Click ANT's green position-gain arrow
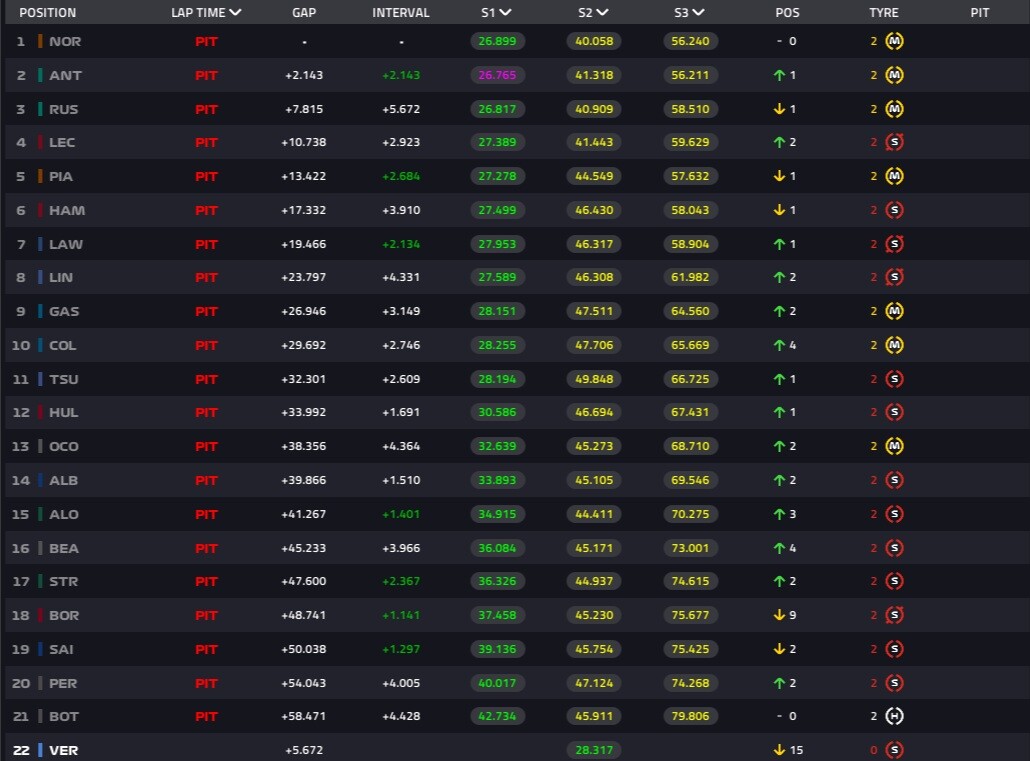This screenshot has height=761, width=1030. (x=779, y=75)
